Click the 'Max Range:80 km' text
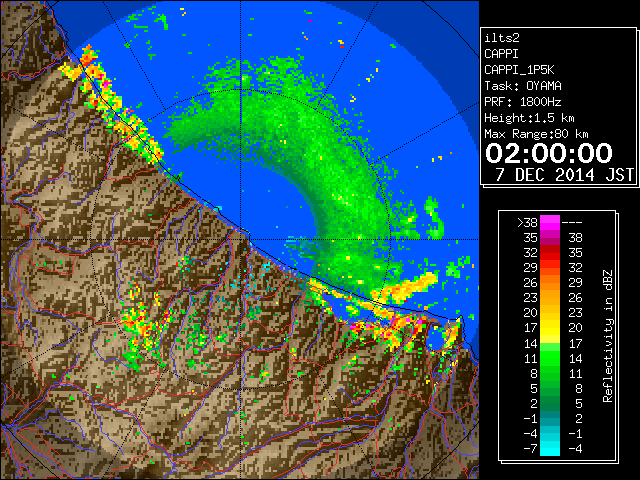The image size is (640, 480). (536, 134)
